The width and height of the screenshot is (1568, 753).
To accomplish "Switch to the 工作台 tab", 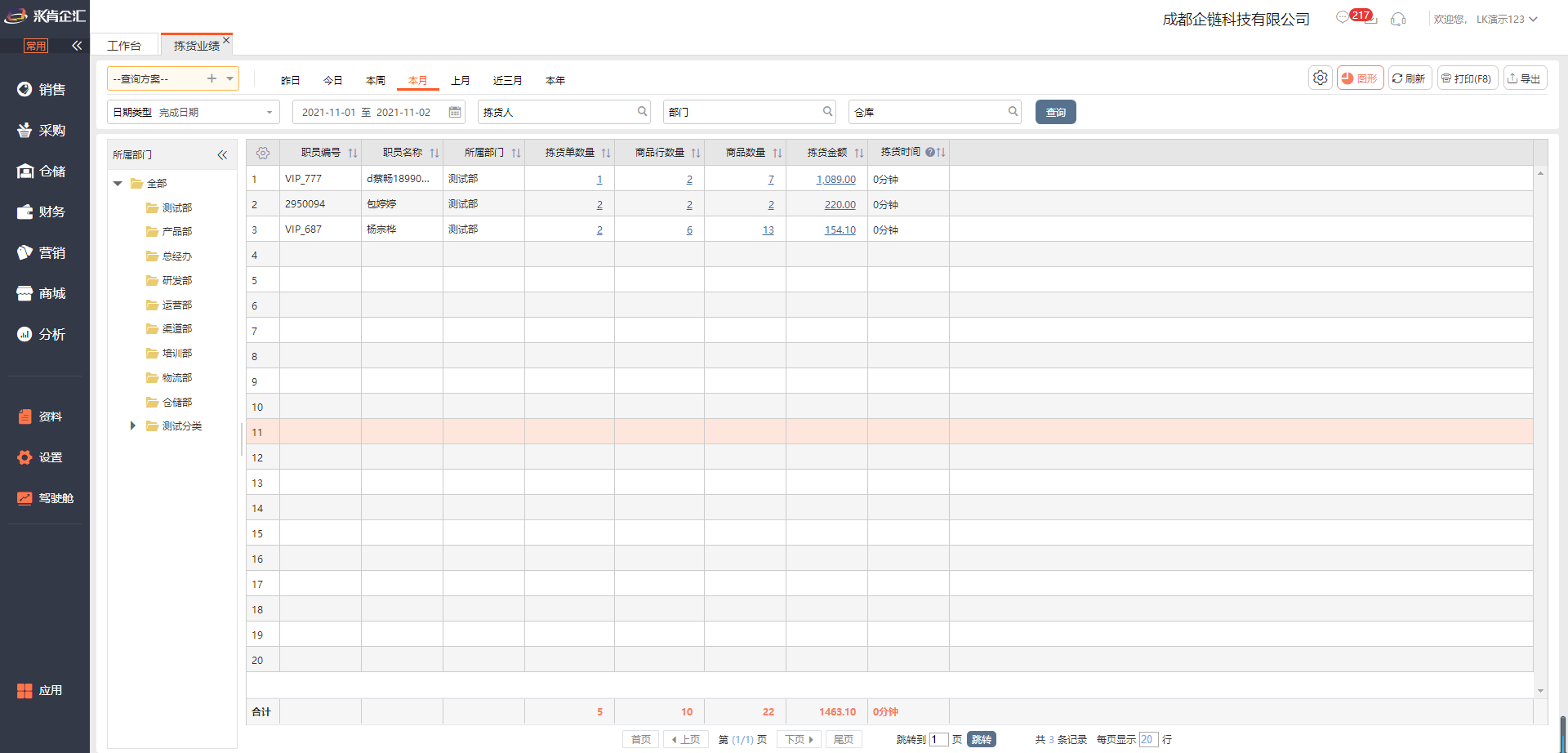I will (124, 46).
